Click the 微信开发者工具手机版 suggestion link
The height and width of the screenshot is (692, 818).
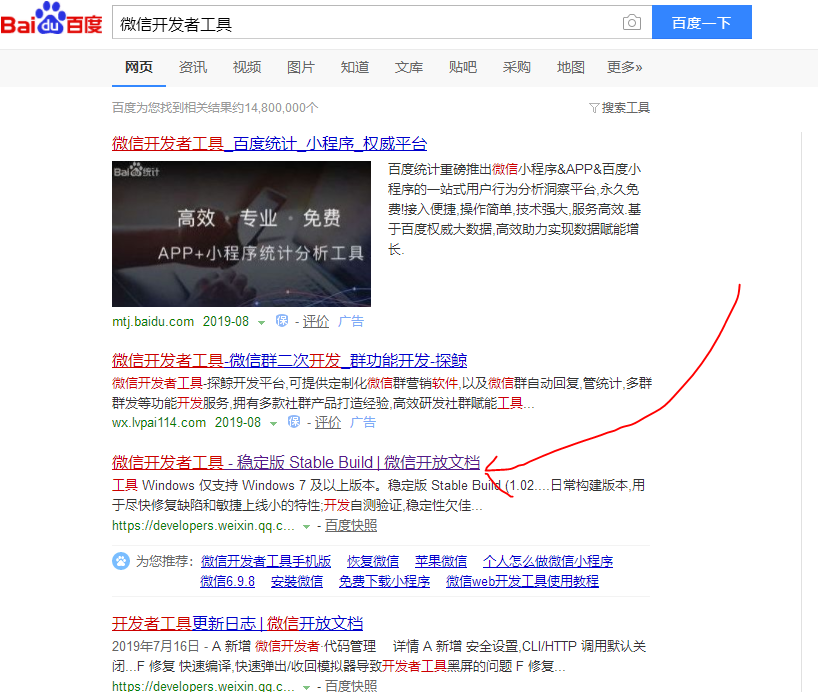coord(265,561)
